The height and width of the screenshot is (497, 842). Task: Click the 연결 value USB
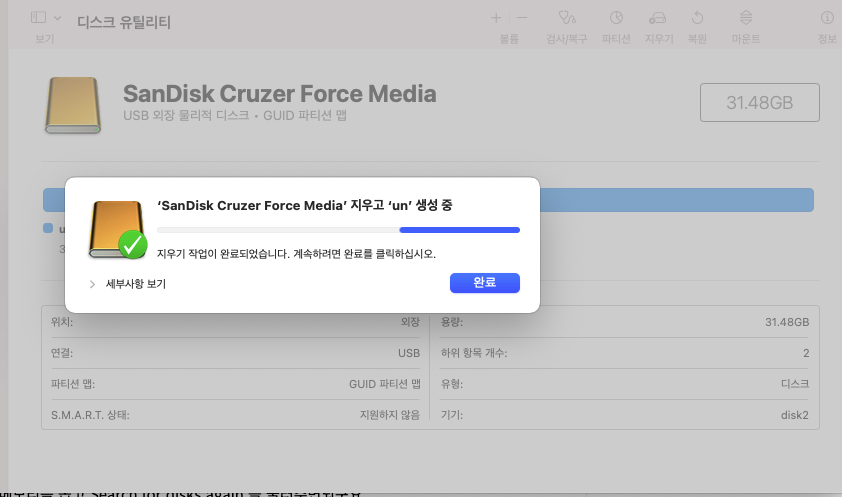pyautogui.click(x=409, y=353)
